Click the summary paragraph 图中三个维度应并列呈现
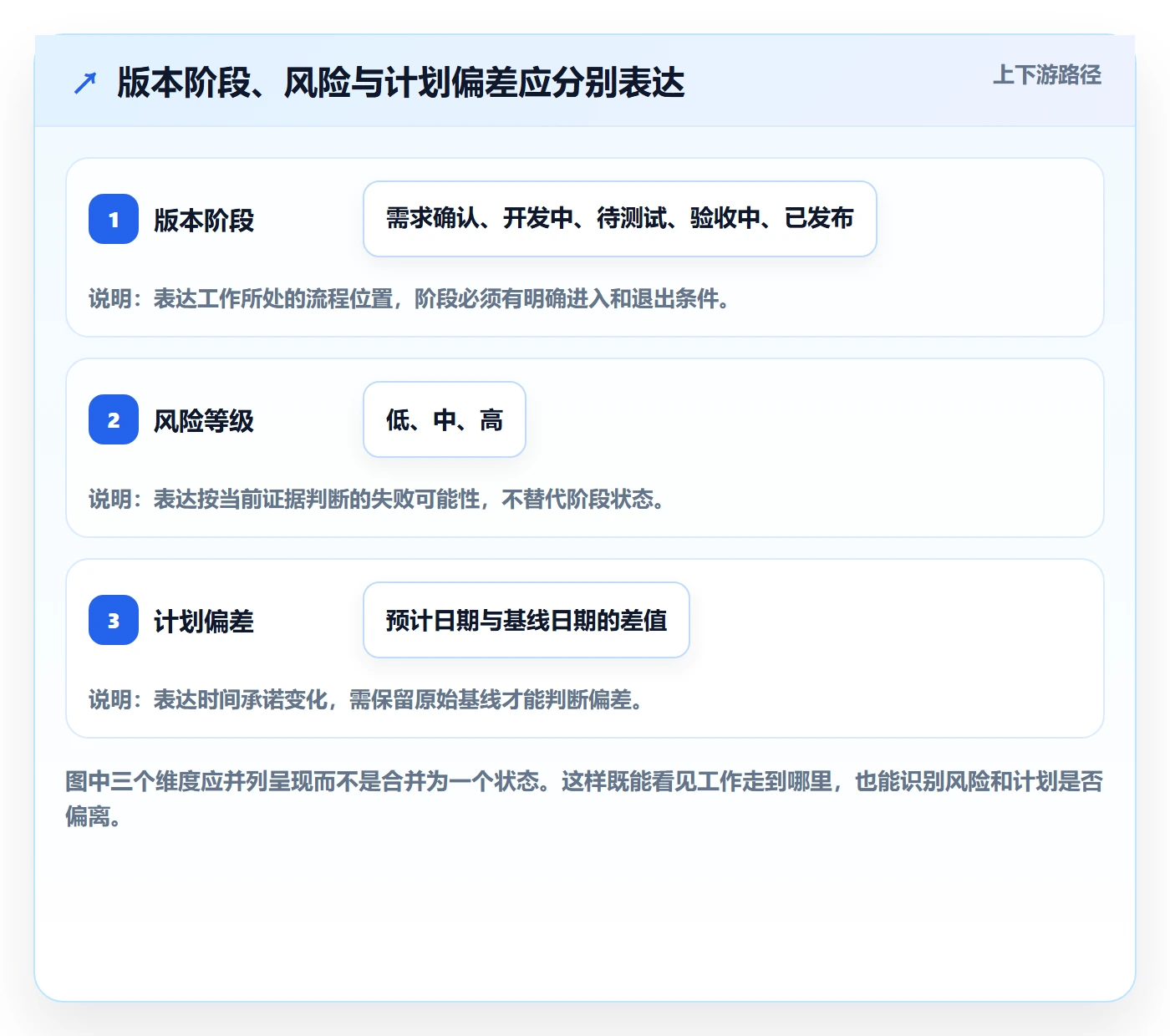Viewport: 1170px width, 1036px height. (584, 799)
